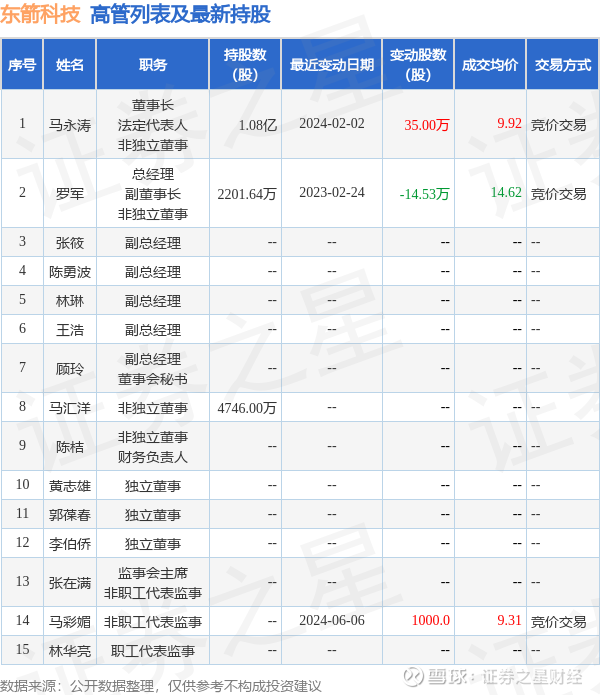Click the 雪球 logo icon
Viewport: 600px width, 695px height.
(x=413, y=676)
